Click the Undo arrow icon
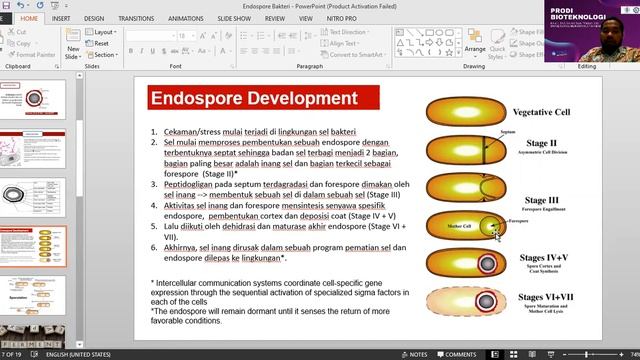The image size is (640, 360). coord(20,5)
